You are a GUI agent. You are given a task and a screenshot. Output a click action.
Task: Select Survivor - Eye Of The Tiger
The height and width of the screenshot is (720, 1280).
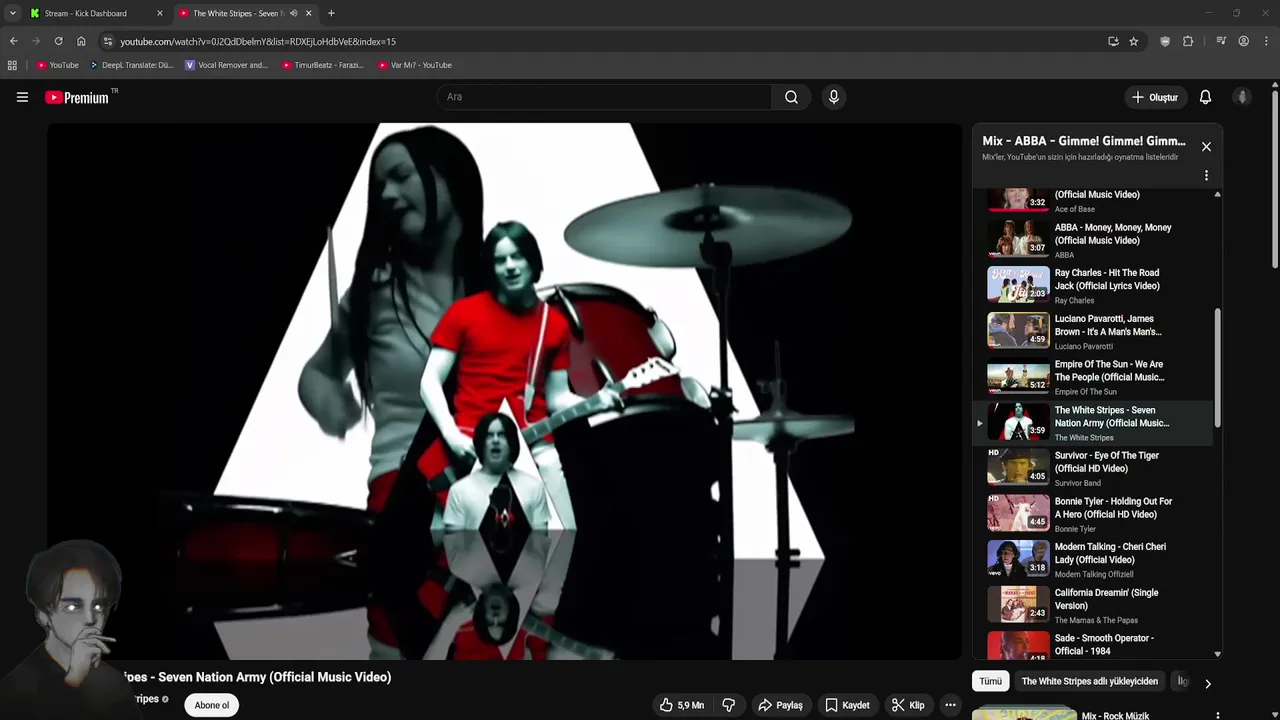pyautogui.click(x=1093, y=468)
